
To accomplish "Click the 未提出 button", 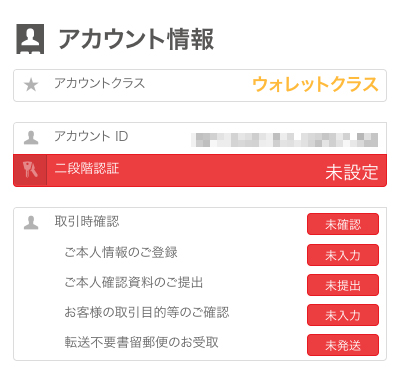I will click(343, 285).
